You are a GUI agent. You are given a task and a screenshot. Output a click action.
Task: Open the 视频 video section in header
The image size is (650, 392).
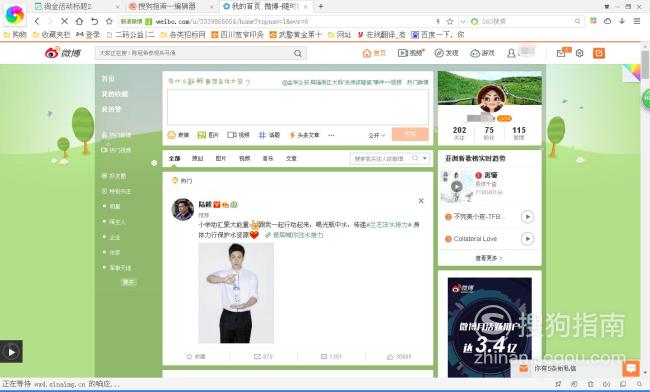pyautogui.click(x=411, y=53)
